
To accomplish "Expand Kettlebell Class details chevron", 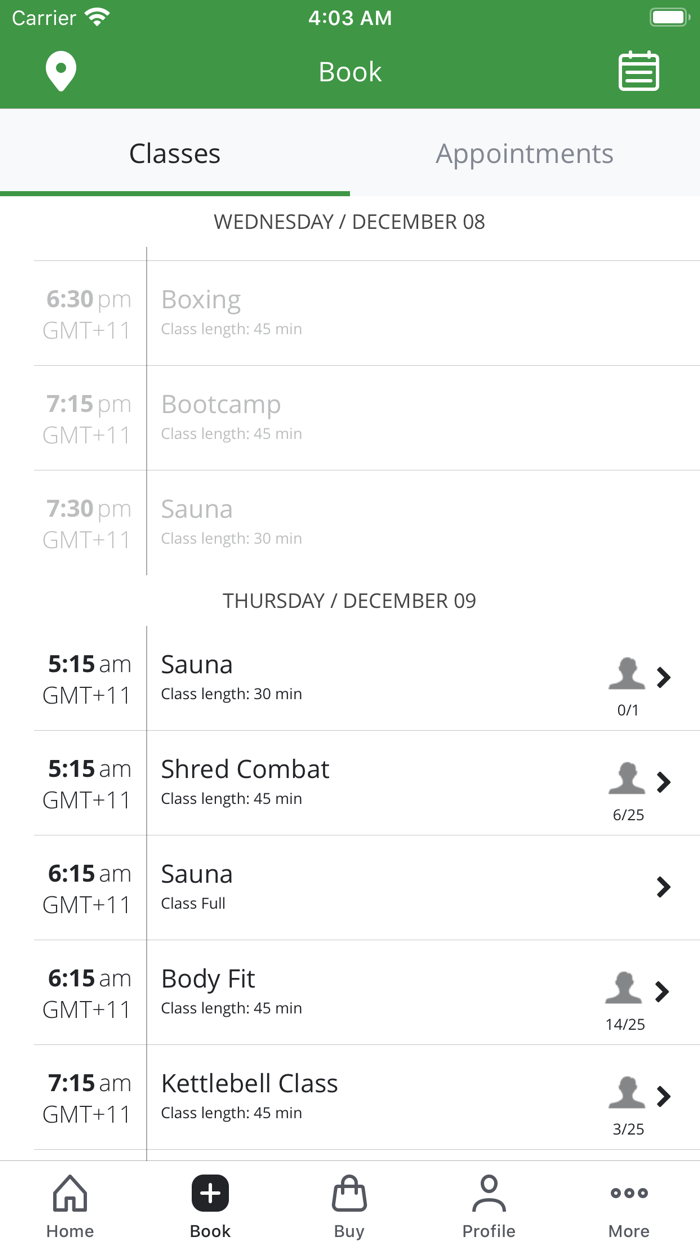I will click(x=663, y=1097).
